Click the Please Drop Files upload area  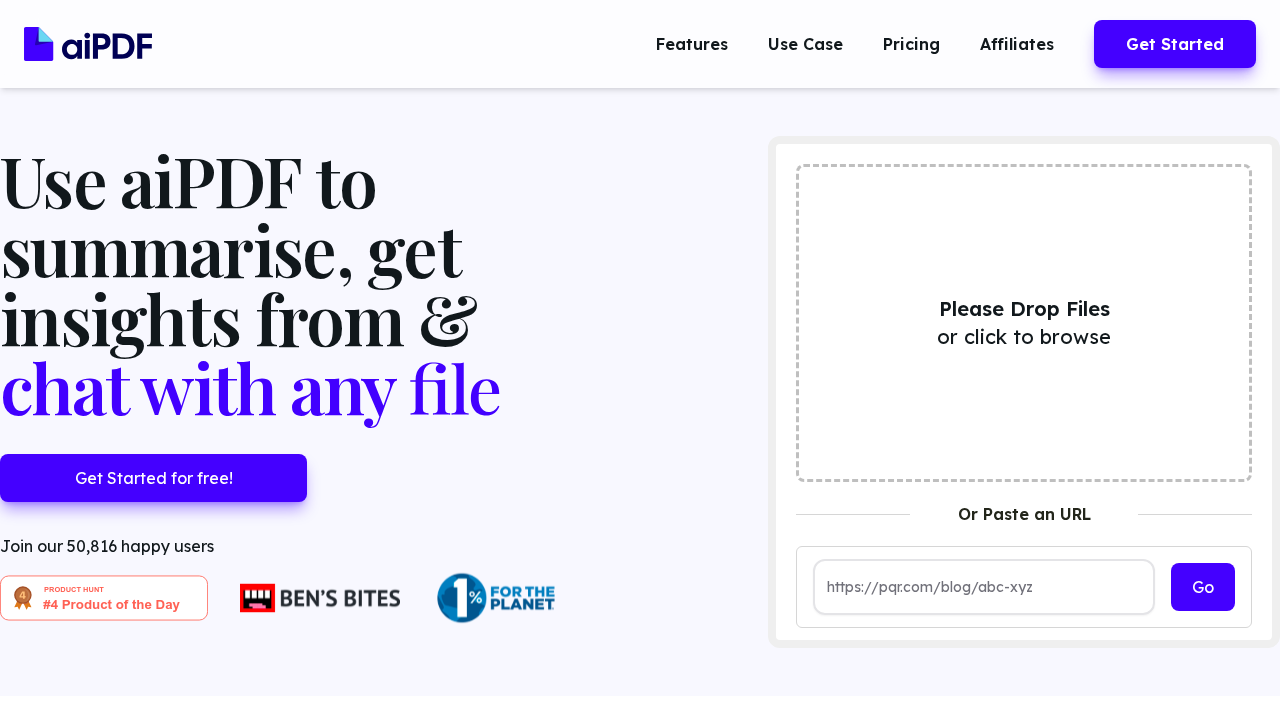pos(1024,323)
